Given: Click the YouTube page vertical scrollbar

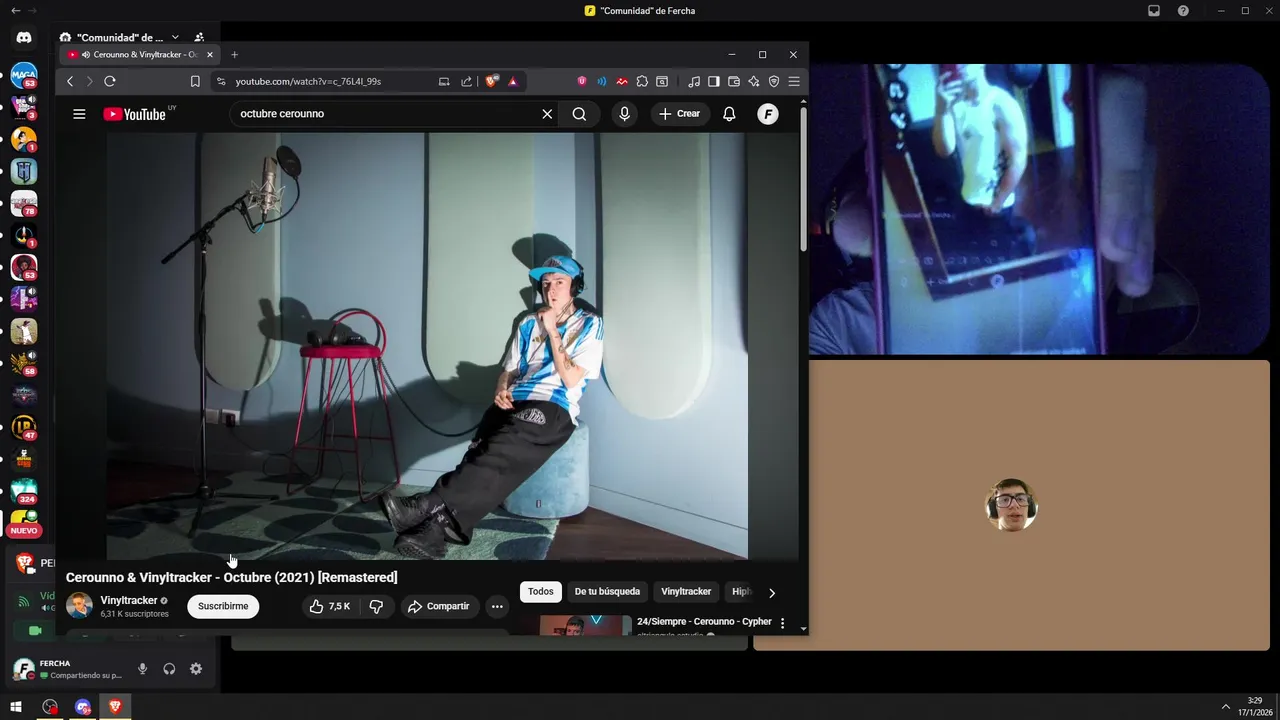Looking at the screenshot, I should (x=803, y=180).
